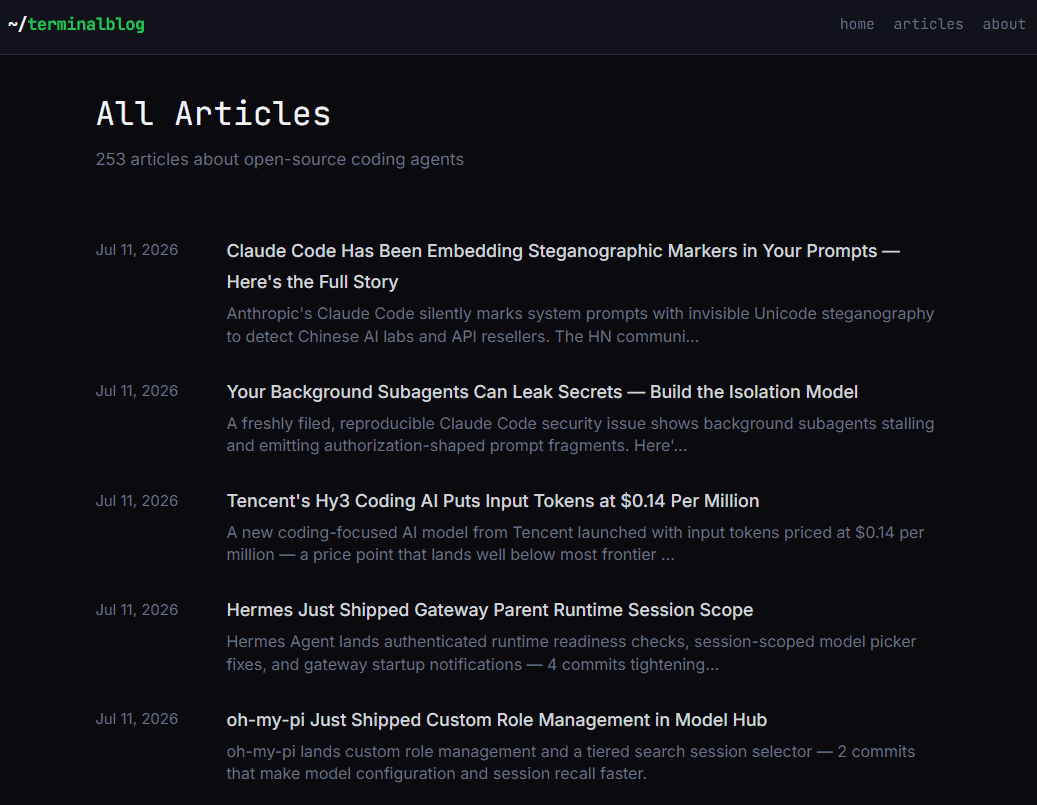Click the summary starting 'oh-my-pi lands custom role'
This screenshot has height=805, width=1037.
click(571, 763)
